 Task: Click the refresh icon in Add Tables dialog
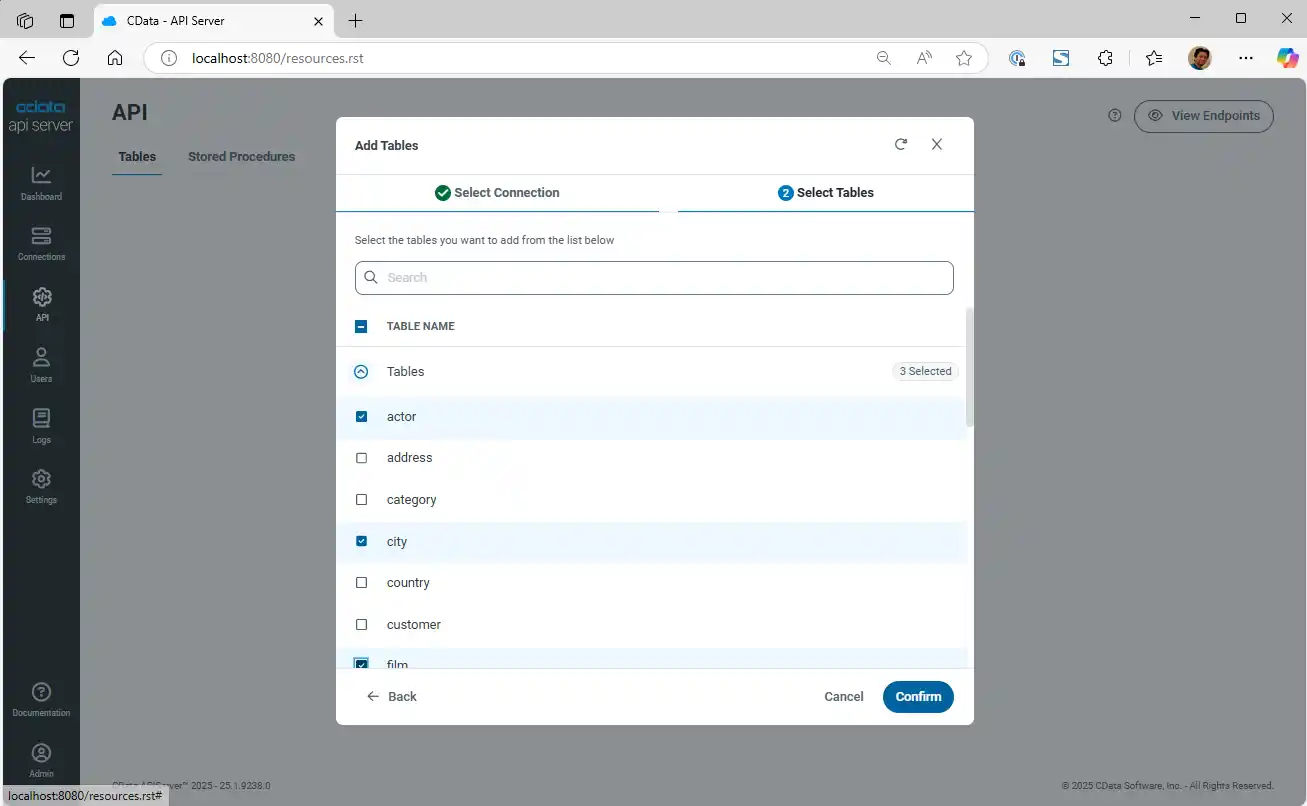click(901, 145)
